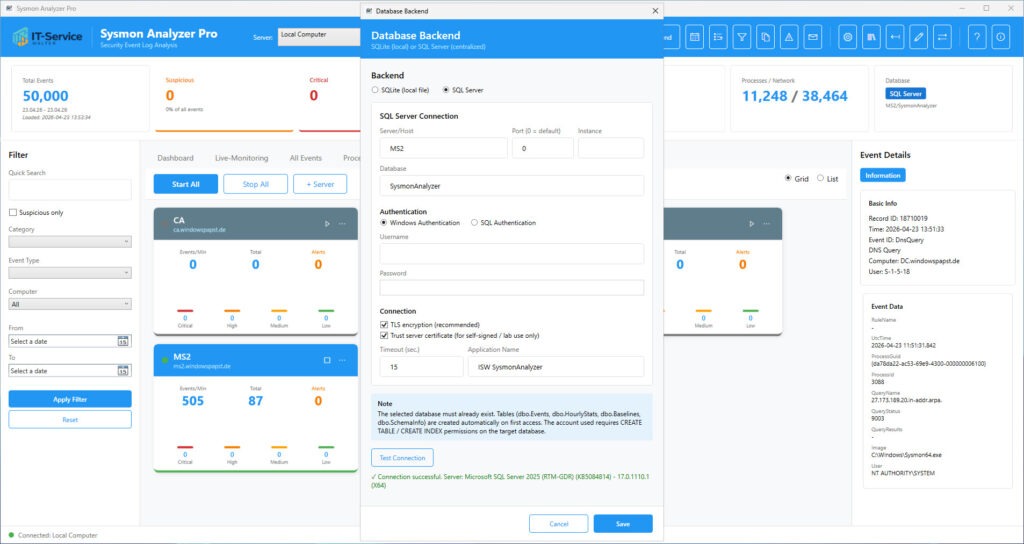Click the Username field
Viewport: 1024px width, 544px height.
coord(512,254)
